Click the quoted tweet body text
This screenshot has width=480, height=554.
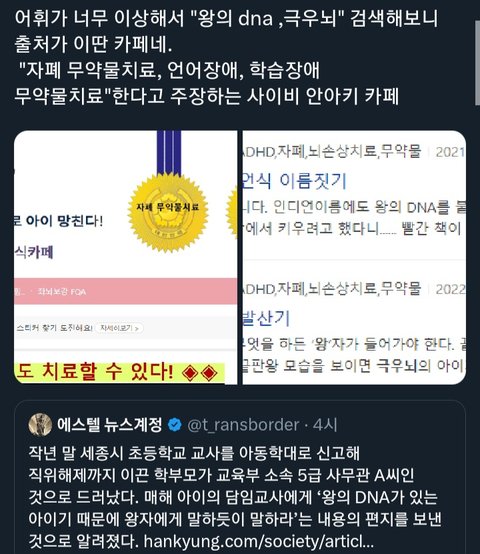point(235,497)
